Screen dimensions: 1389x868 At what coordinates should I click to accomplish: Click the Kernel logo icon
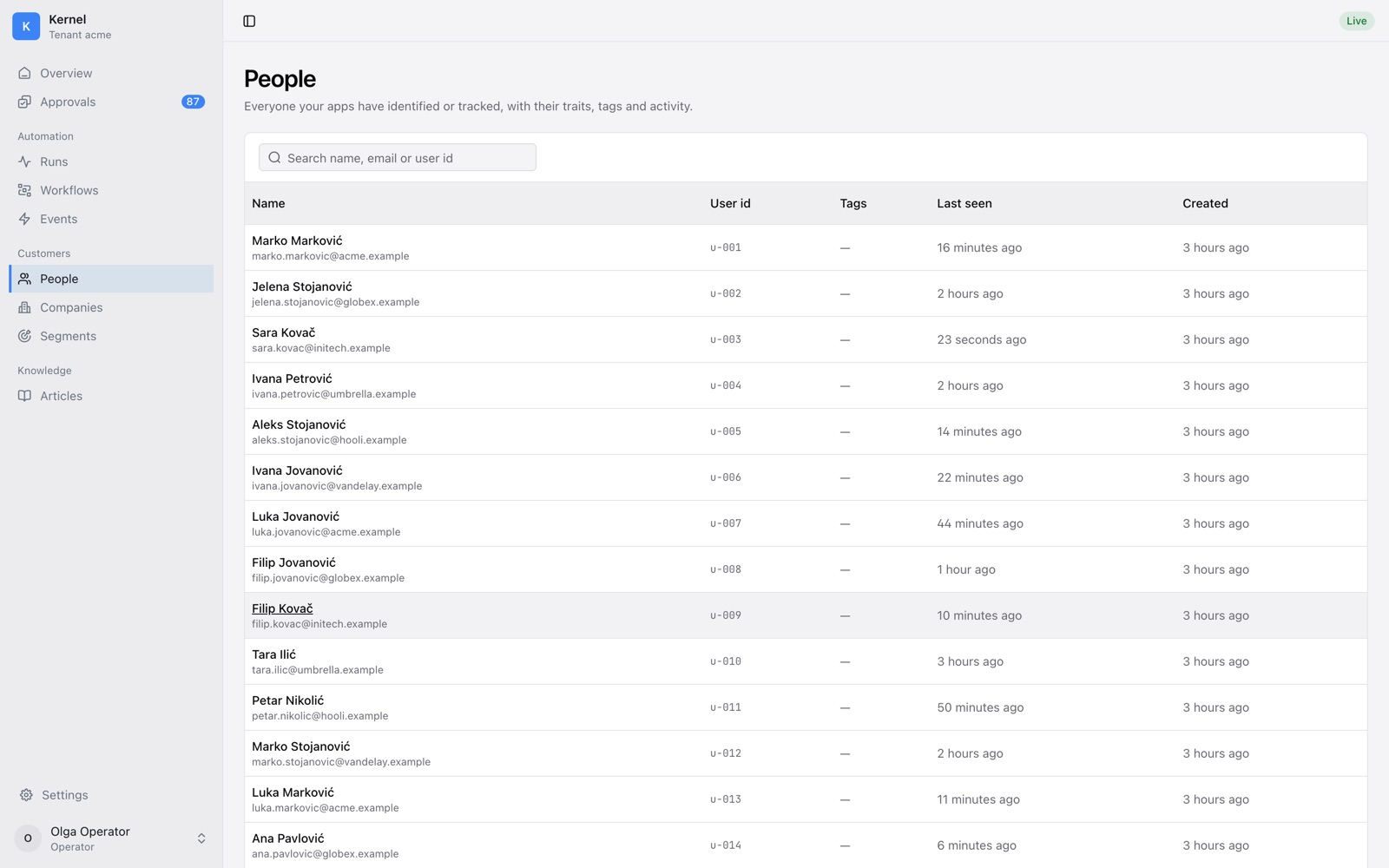point(26,26)
